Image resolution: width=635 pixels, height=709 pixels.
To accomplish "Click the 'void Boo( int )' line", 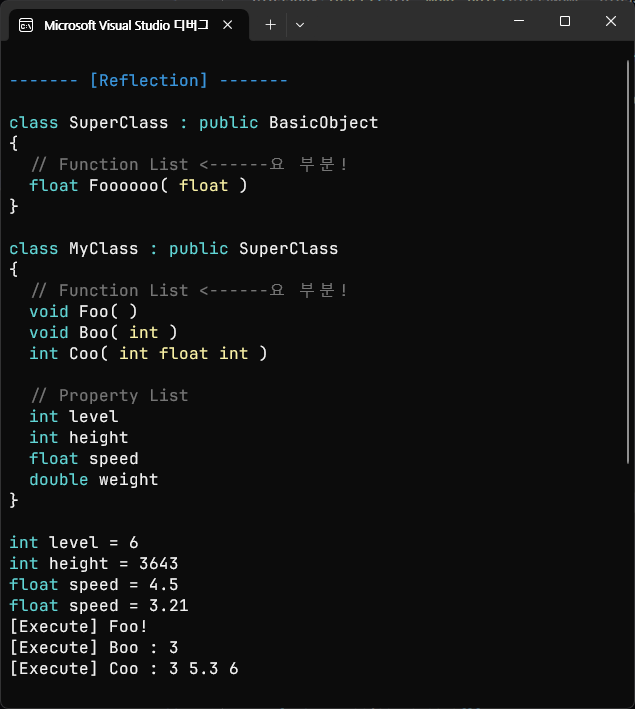I will 103,332.
